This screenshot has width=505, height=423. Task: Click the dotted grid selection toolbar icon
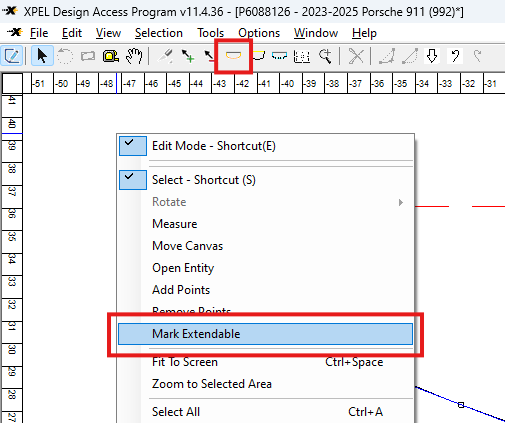(x=302, y=56)
